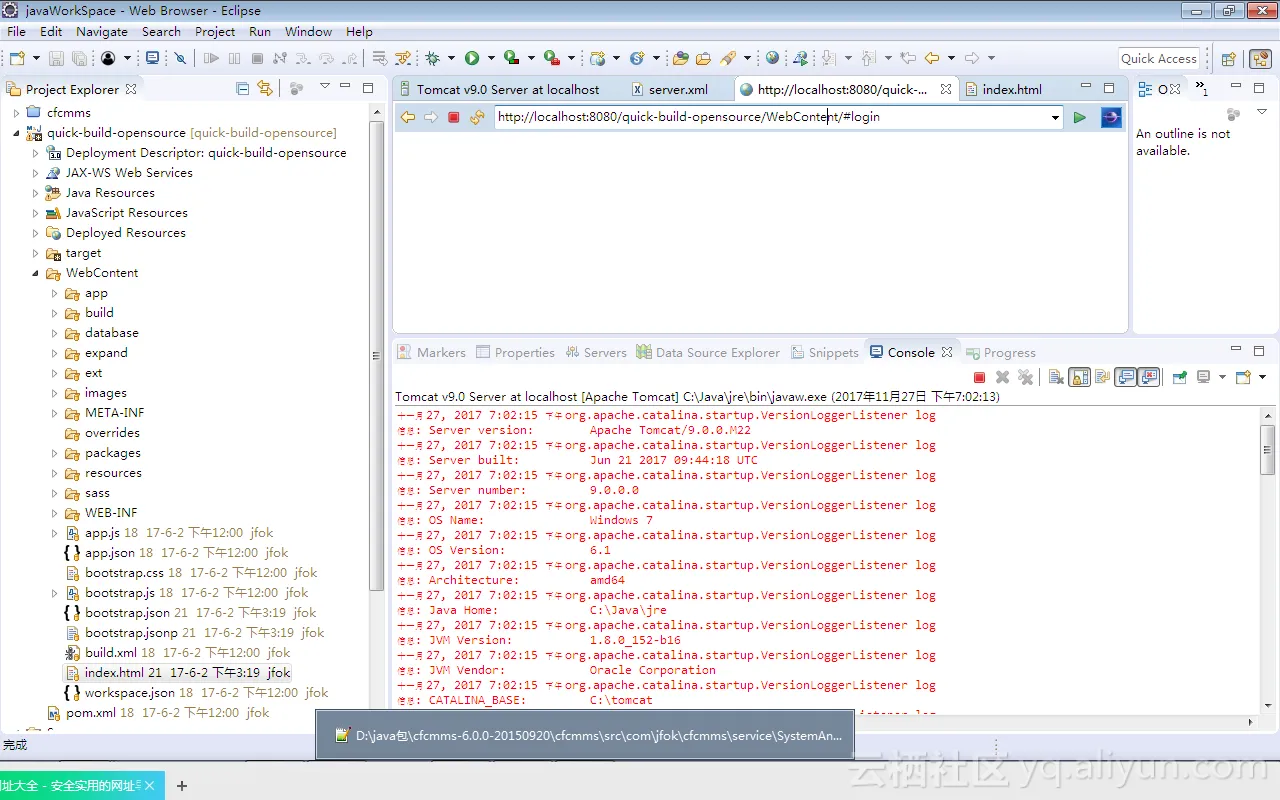Open the Project menu

point(215,31)
